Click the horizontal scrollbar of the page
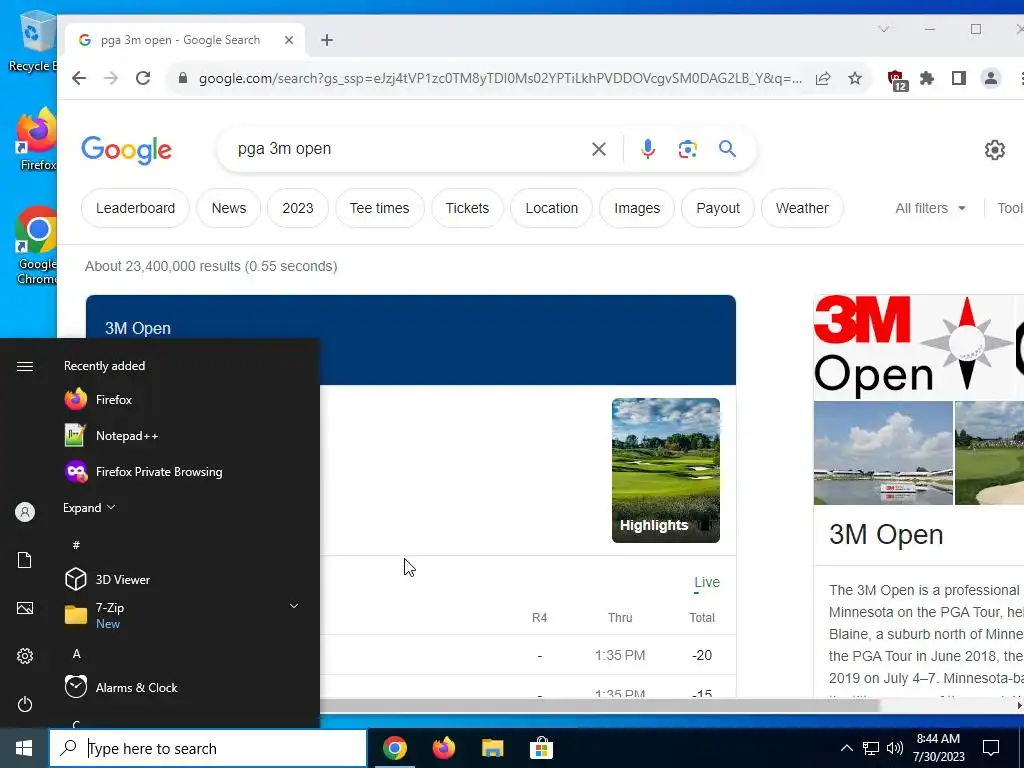 point(599,706)
